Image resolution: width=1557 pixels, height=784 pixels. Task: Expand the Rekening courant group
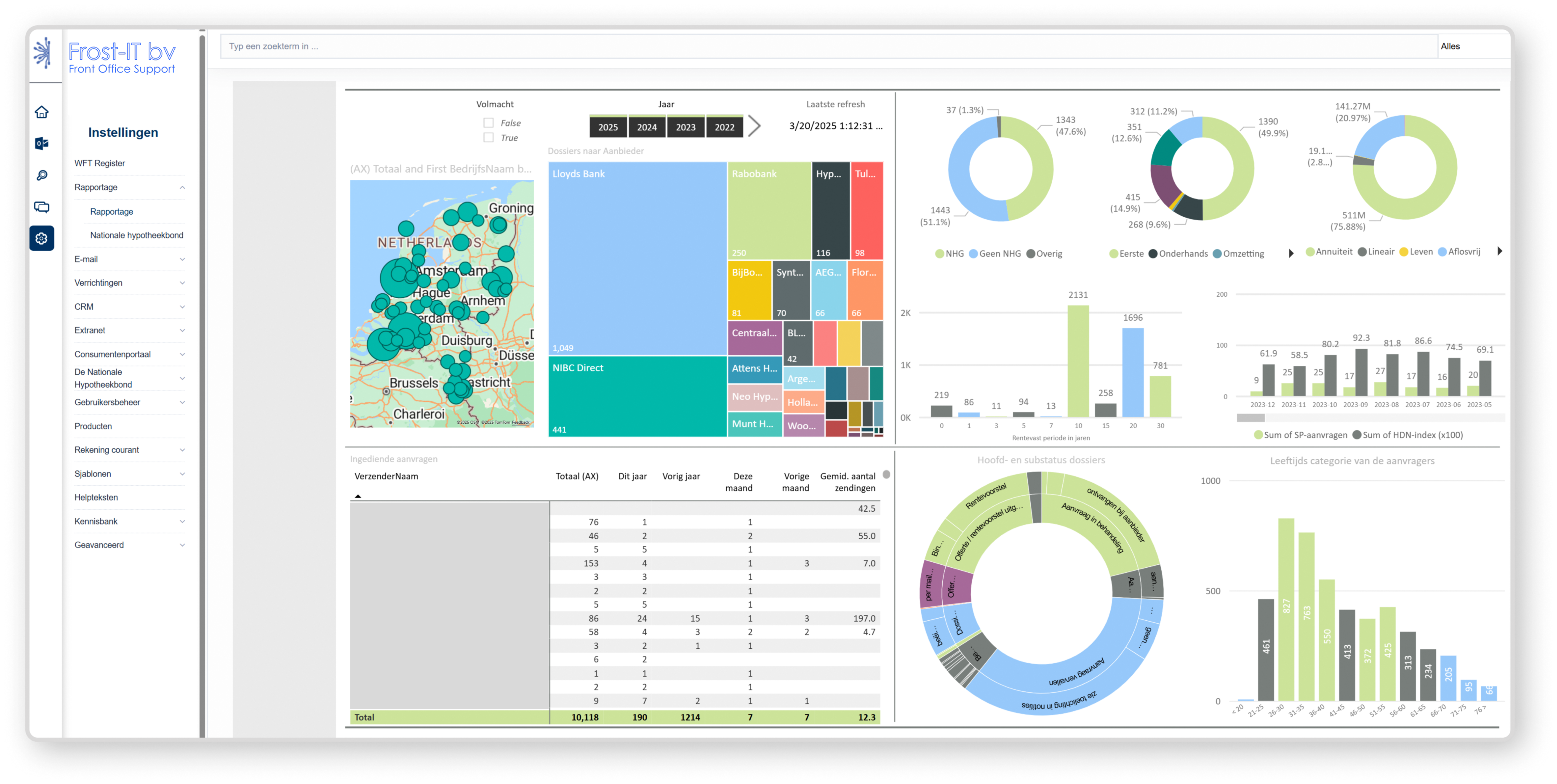tap(182, 450)
